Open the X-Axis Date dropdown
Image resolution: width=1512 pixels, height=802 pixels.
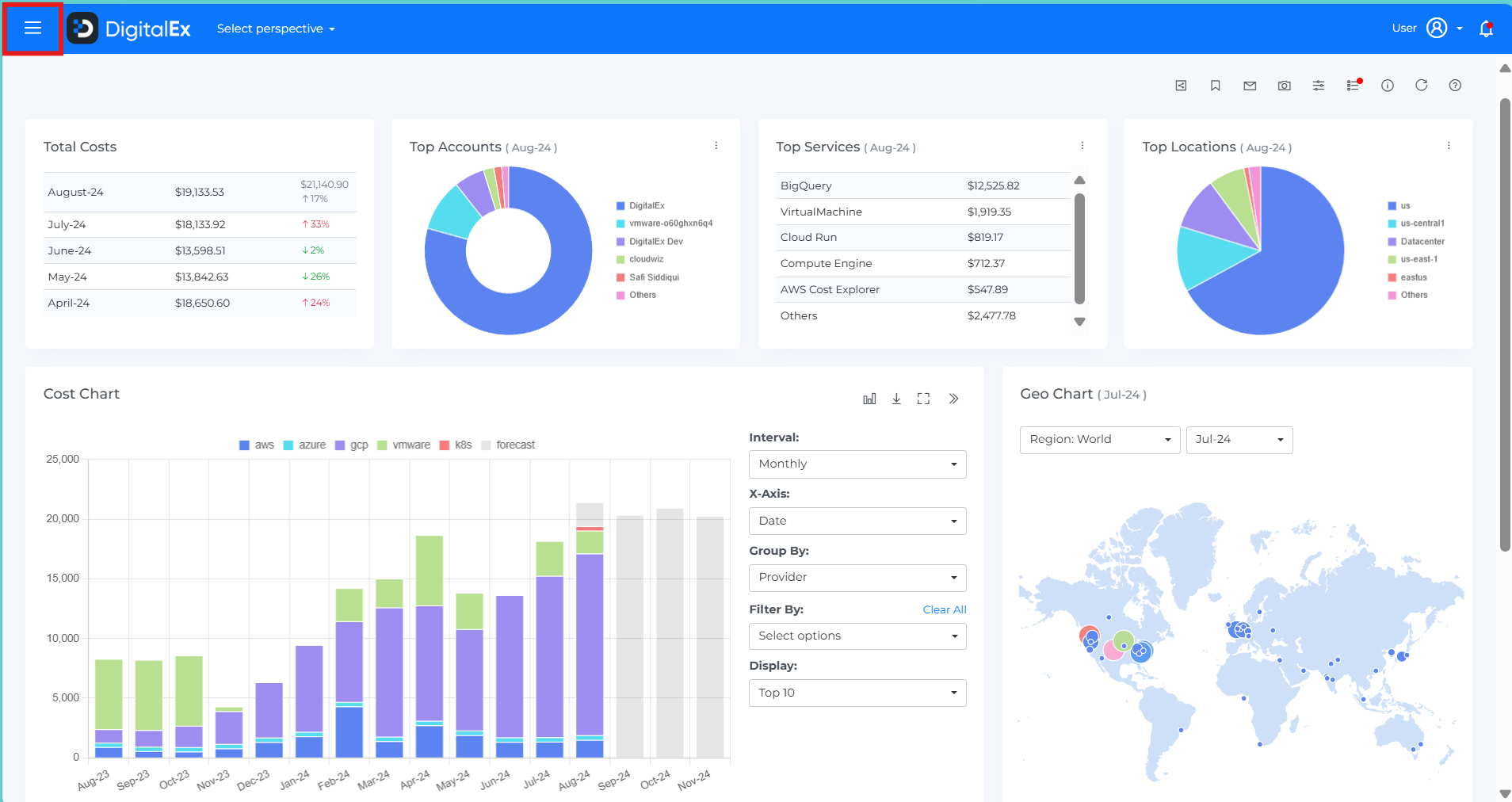857,521
